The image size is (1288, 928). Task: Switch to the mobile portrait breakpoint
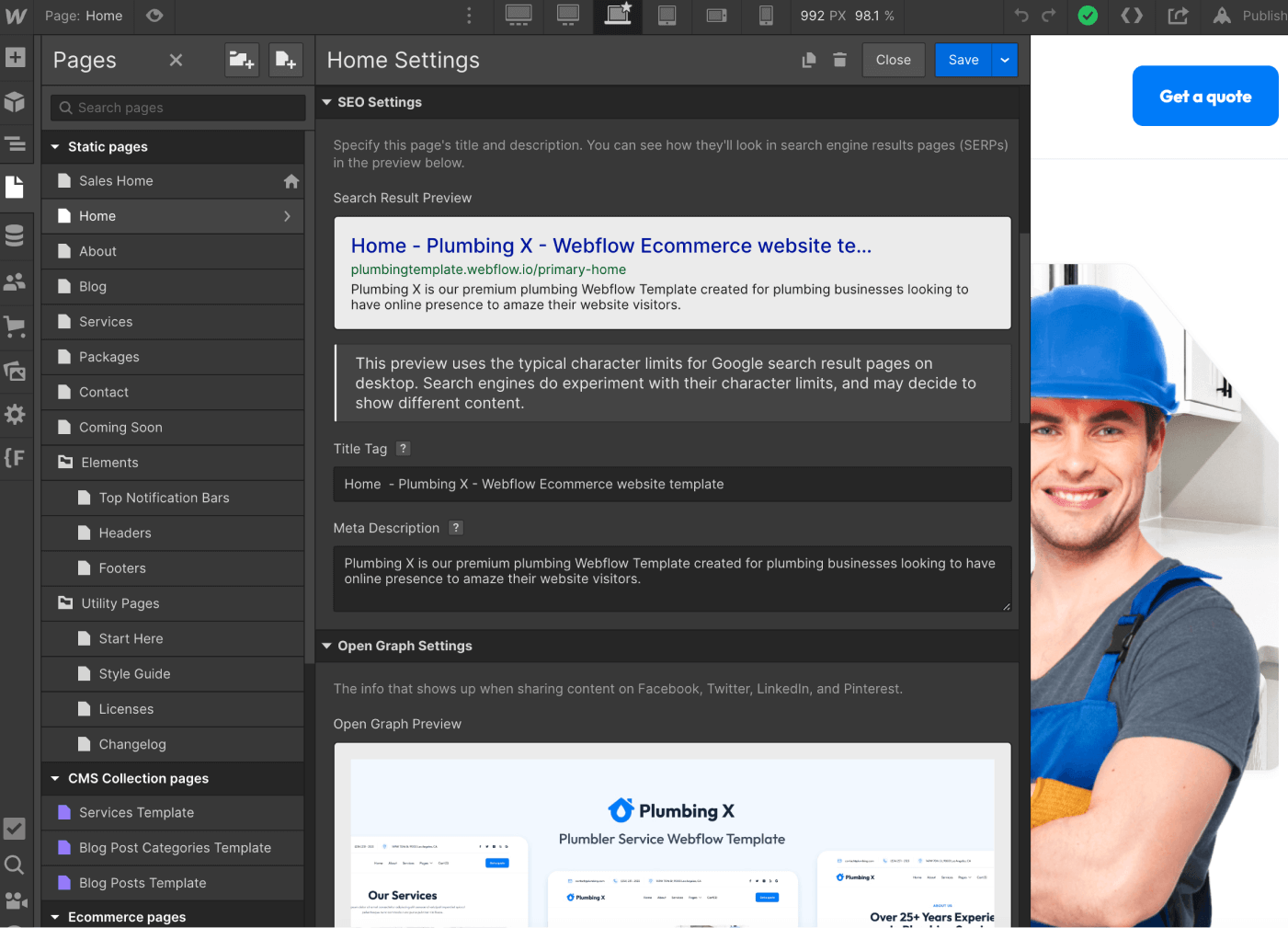[x=766, y=16]
